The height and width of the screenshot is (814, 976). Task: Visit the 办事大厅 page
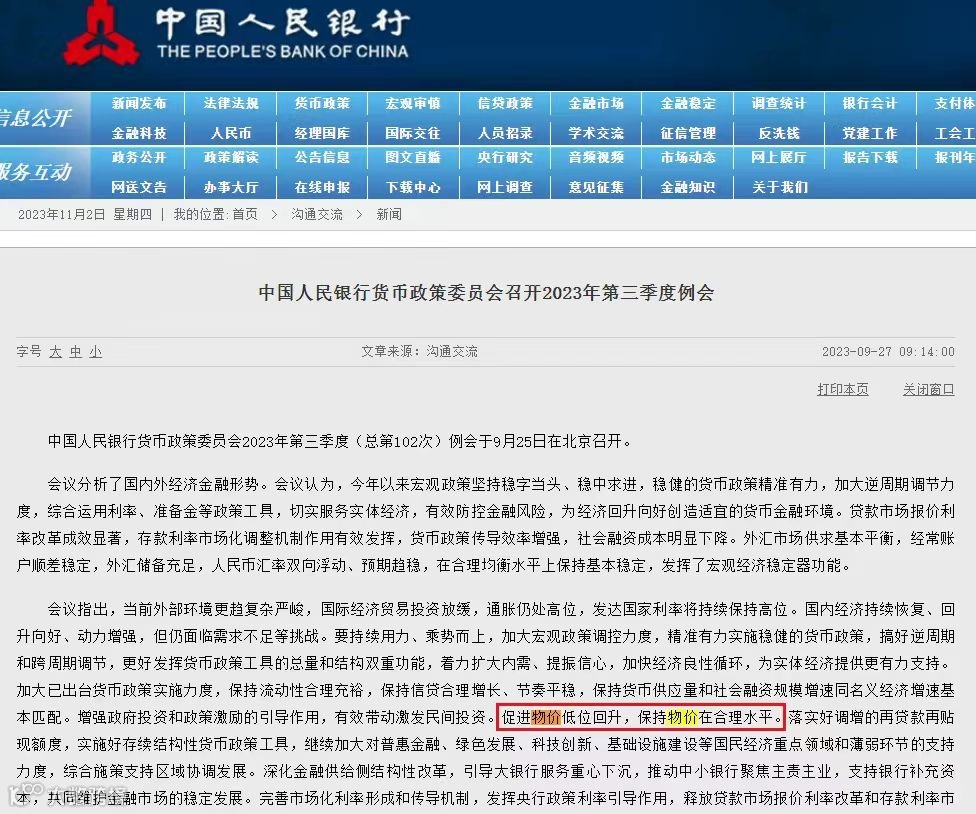pos(230,187)
